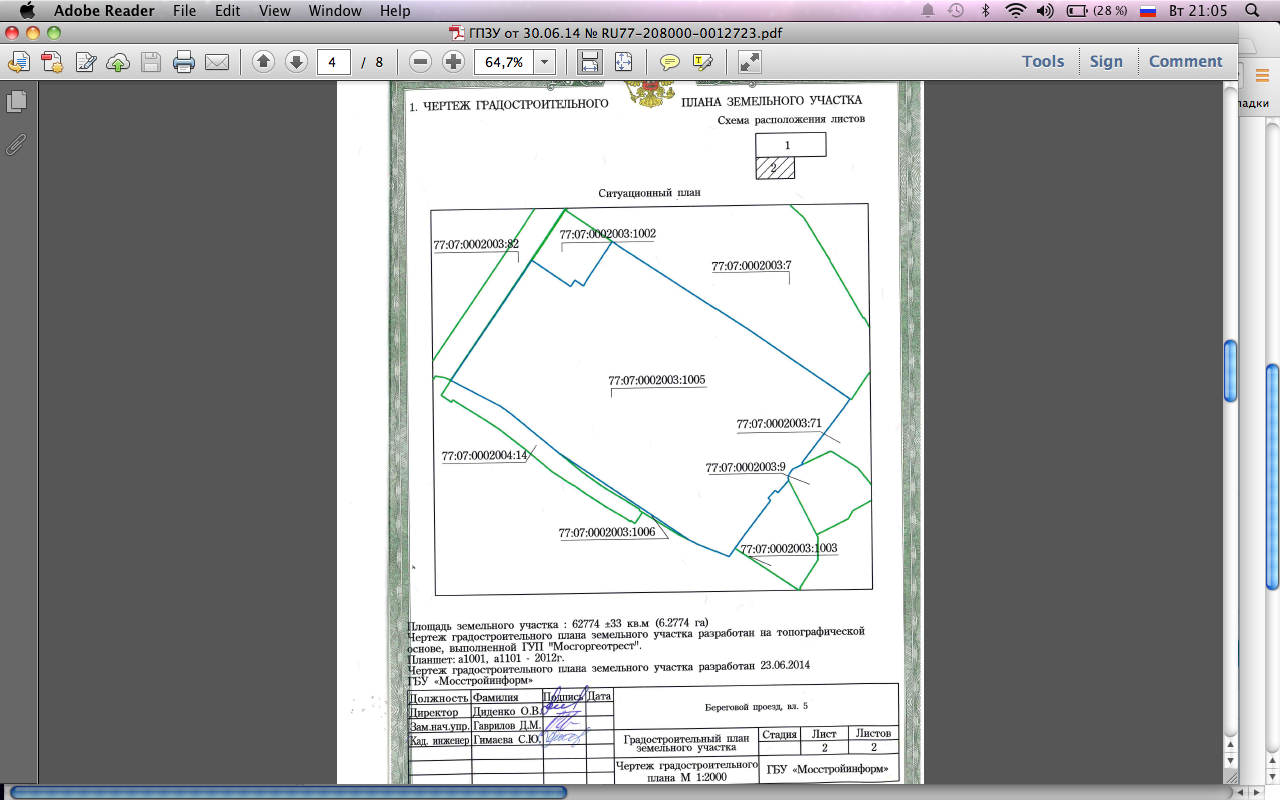The image size is (1280, 800).
Task: Click the Edit/Sign document icon
Action: pos(86,62)
